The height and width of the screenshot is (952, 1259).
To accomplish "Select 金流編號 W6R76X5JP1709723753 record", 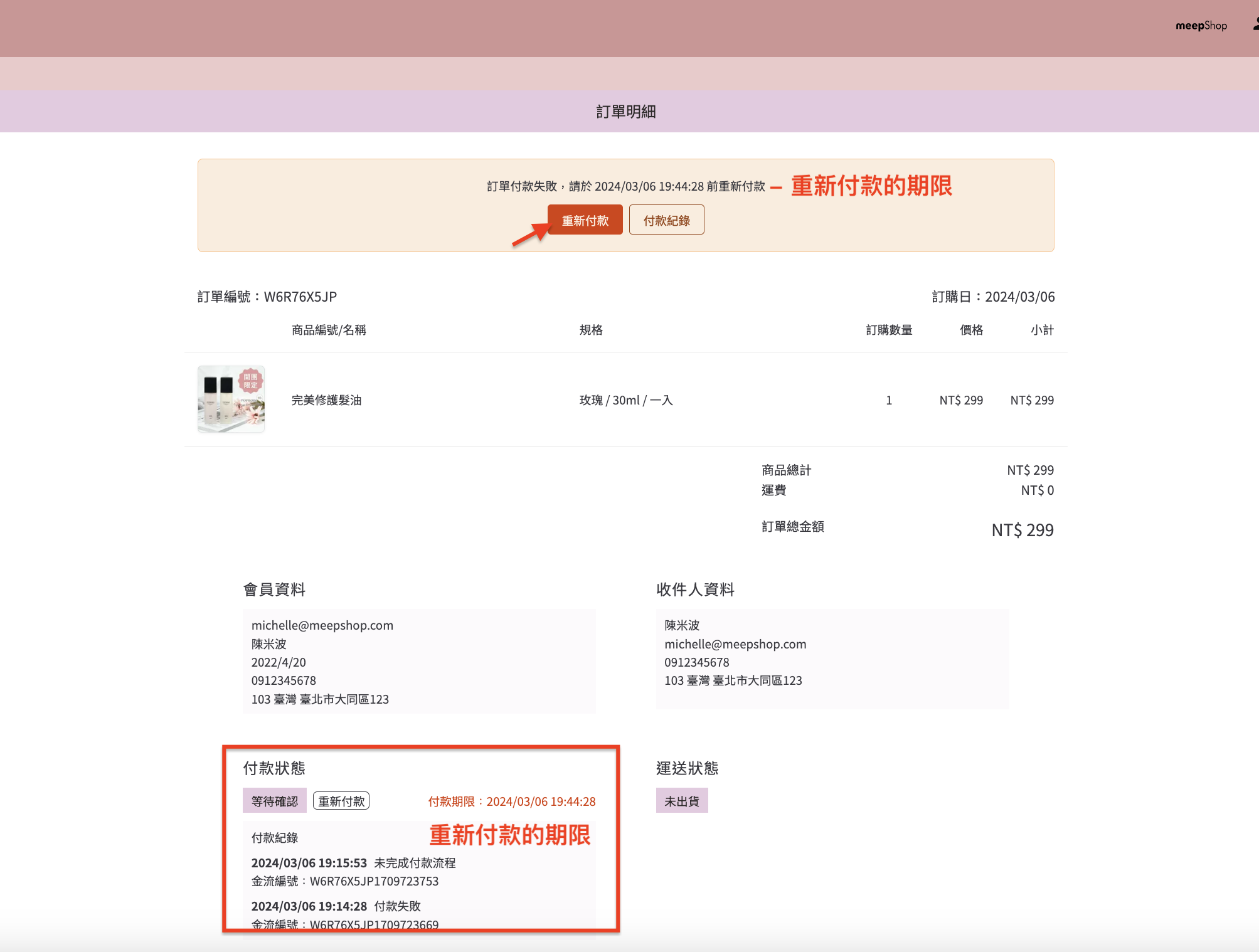I will pyautogui.click(x=345, y=881).
